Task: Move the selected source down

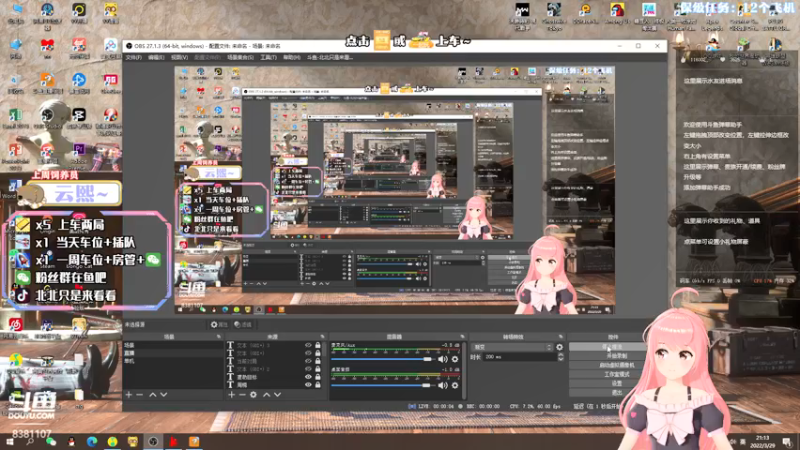Action: click(x=277, y=394)
